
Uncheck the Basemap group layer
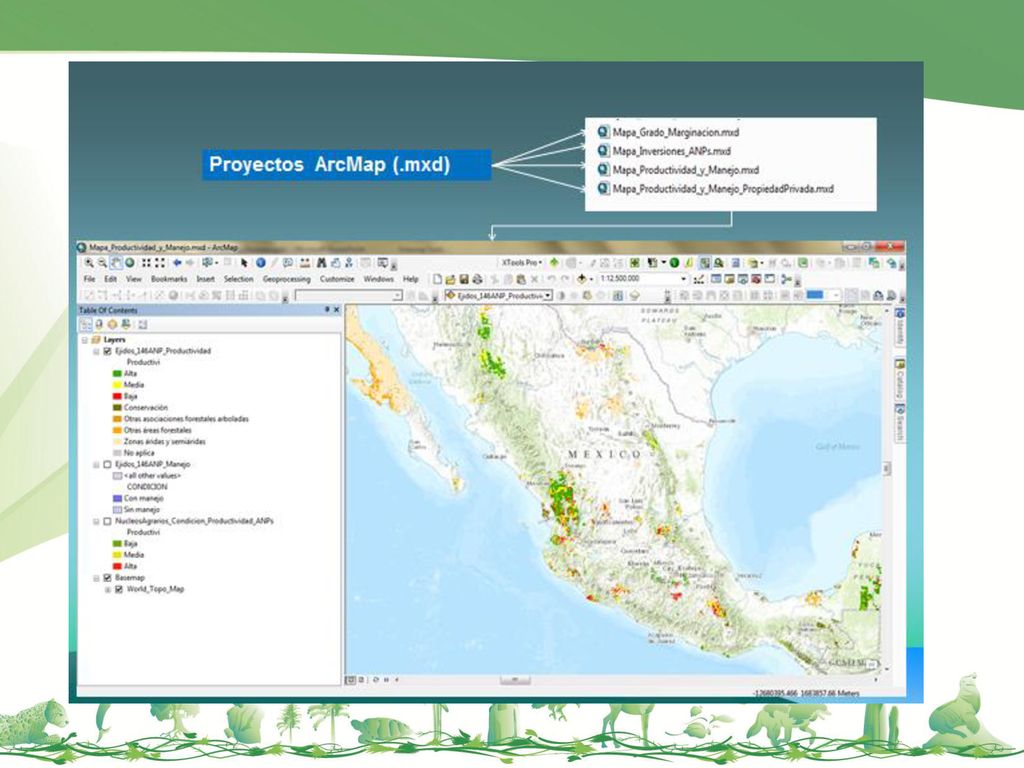pyautogui.click(x=108, y=578)
